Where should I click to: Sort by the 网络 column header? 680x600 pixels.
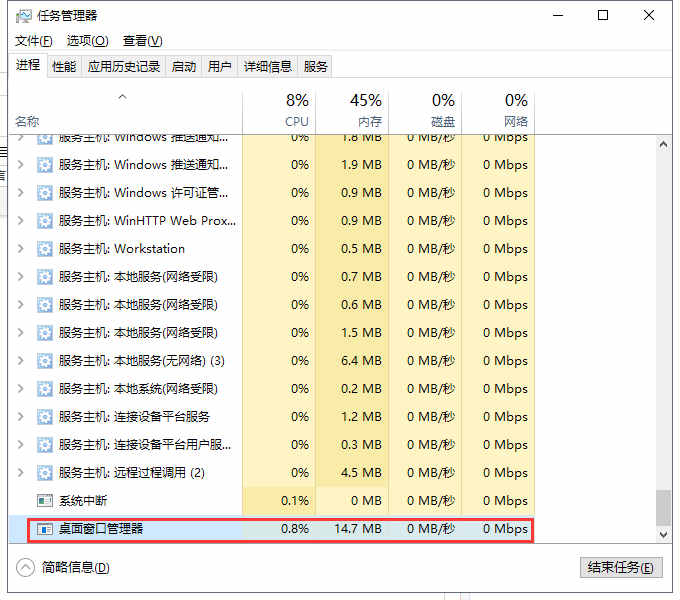point(498,111)
